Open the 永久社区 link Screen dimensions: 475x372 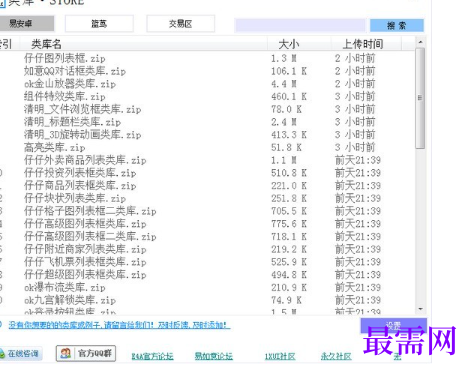click(x=336, y=356)
